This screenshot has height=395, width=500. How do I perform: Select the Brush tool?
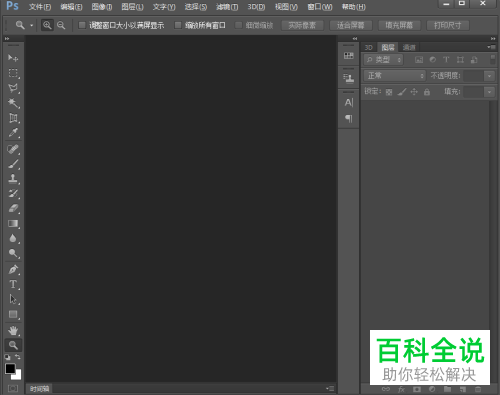point(13,164)
